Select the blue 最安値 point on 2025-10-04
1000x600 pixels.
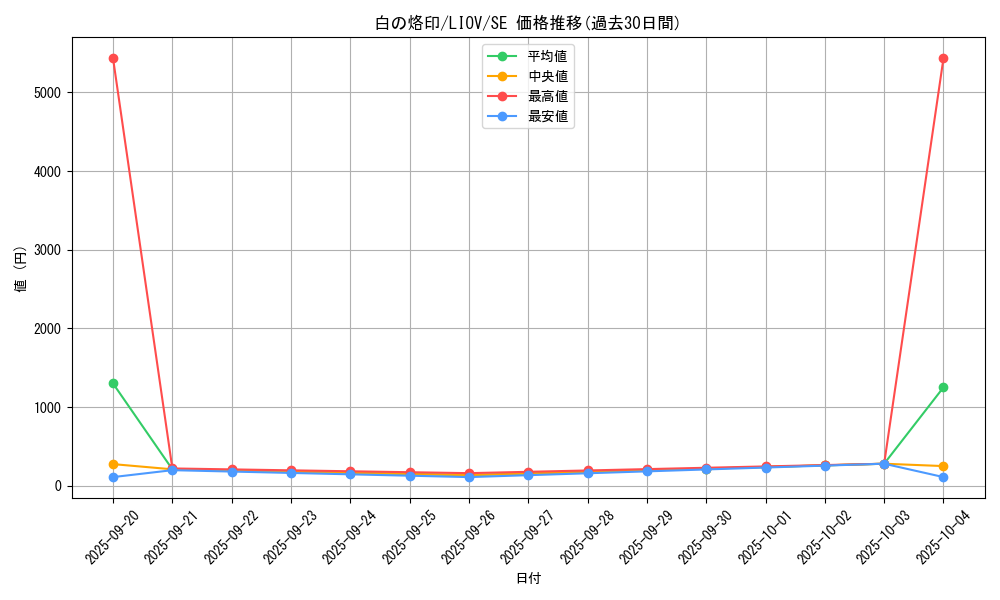coord(943,478)
